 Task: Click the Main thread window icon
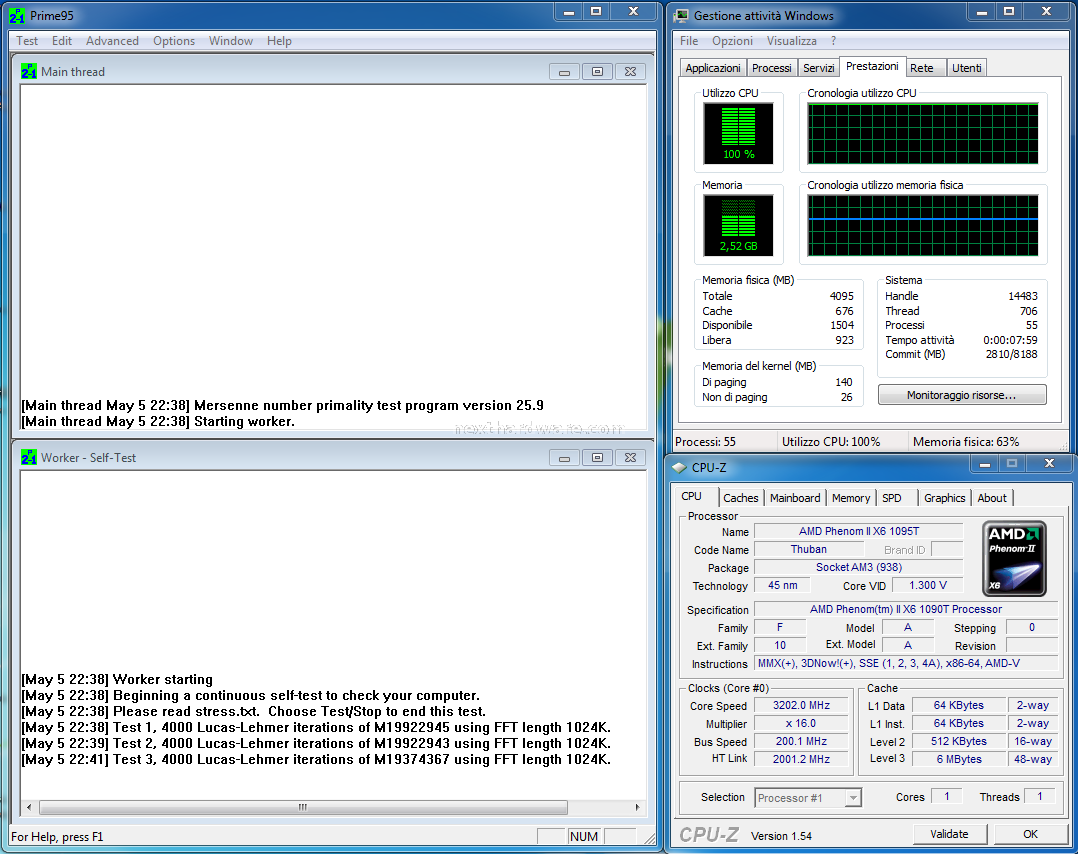[29, 72]
